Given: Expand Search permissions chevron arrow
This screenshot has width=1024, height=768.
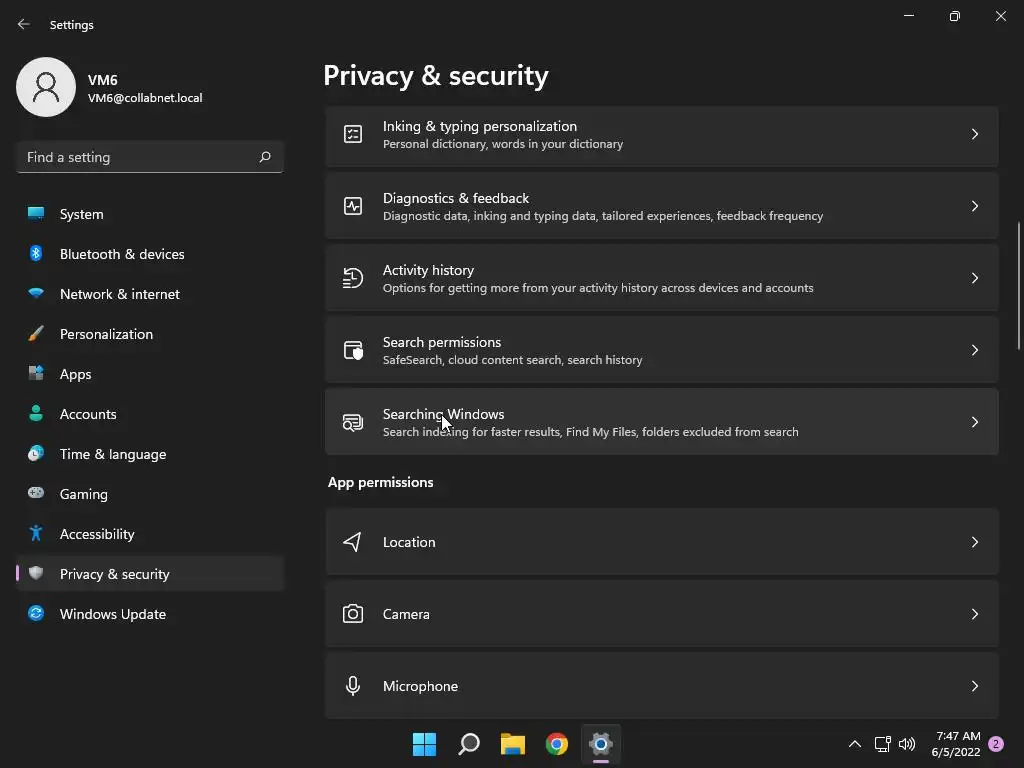Looking at the screenshot, I should click(x=975, y=350).
